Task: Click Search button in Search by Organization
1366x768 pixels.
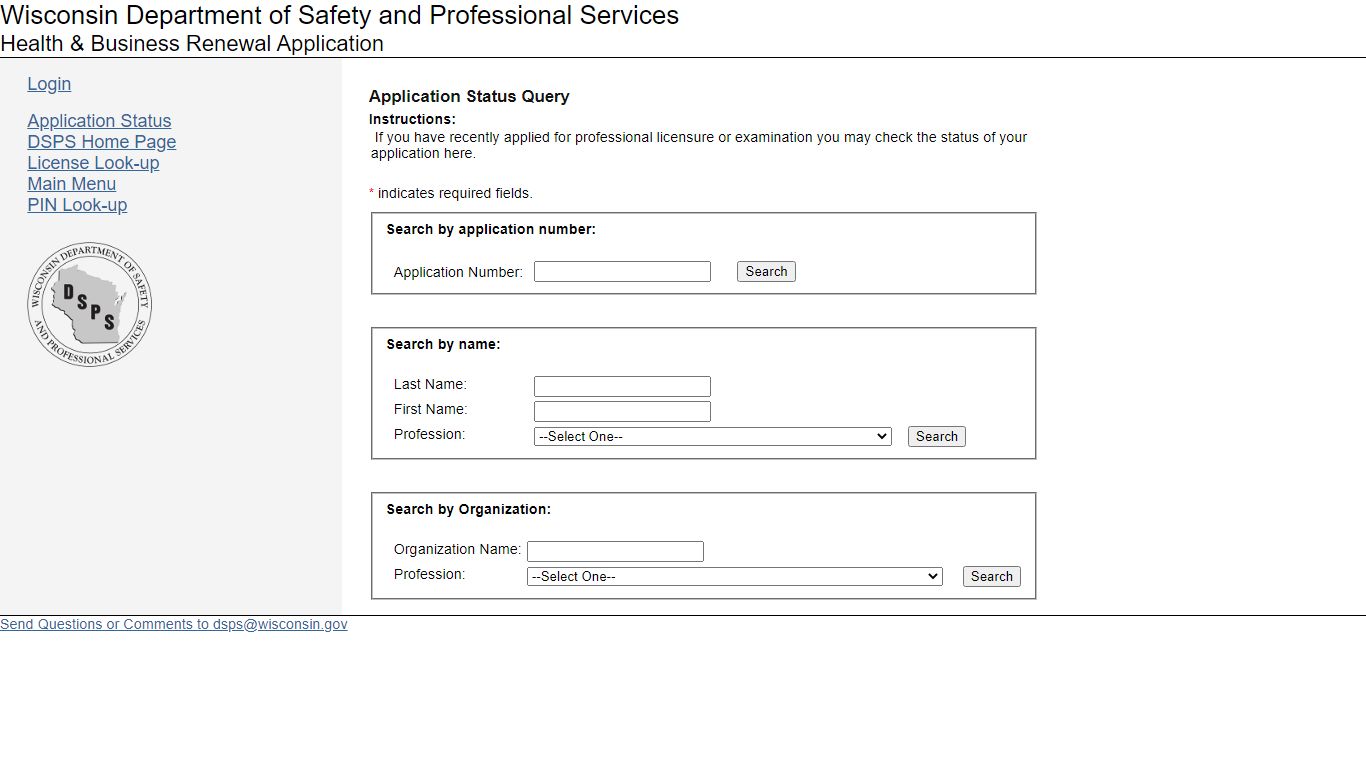Action: coord(991,576)
